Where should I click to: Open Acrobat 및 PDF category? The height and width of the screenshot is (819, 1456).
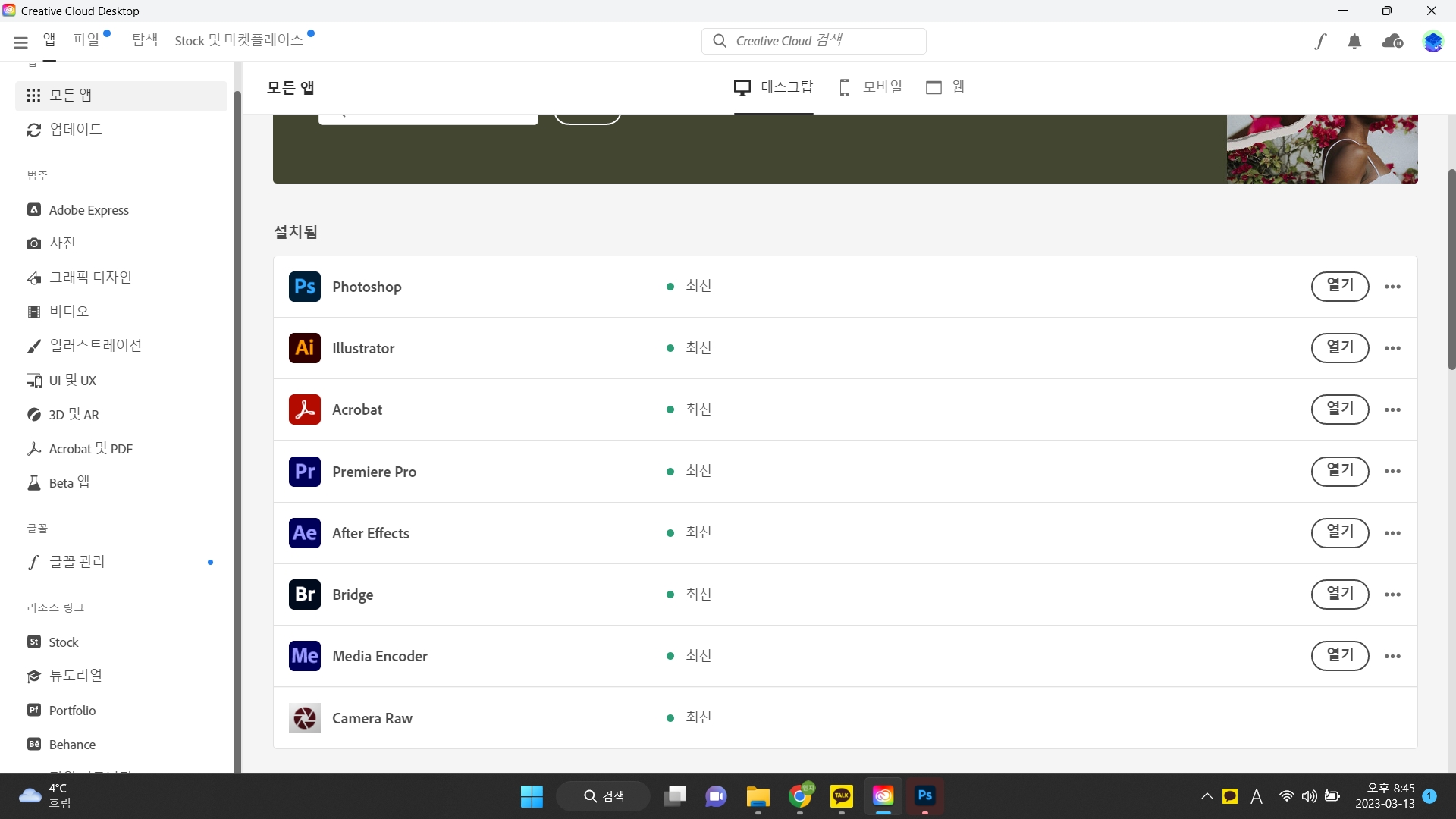tap(121, 449)
